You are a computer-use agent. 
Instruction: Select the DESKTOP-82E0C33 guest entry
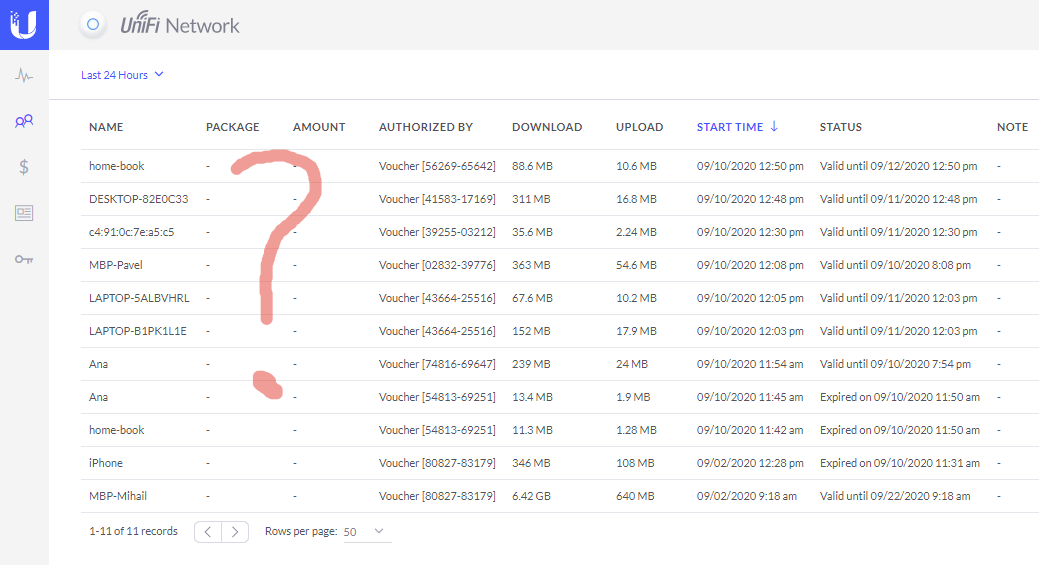[x=138, y=199]
